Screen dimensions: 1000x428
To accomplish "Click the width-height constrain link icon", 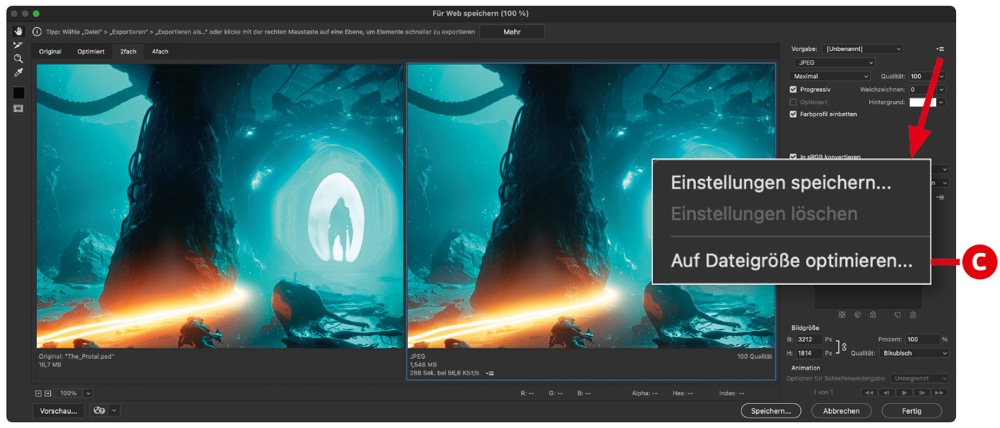I will (842, 346).
